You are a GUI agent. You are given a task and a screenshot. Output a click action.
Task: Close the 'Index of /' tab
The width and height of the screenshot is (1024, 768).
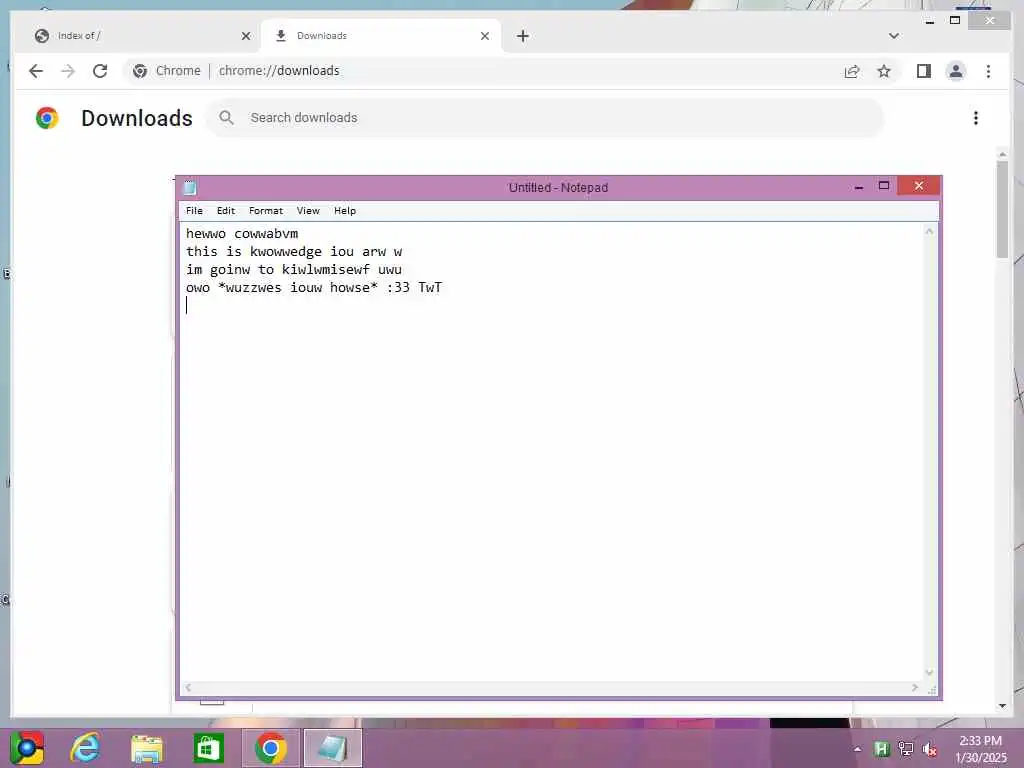[246, 36]
